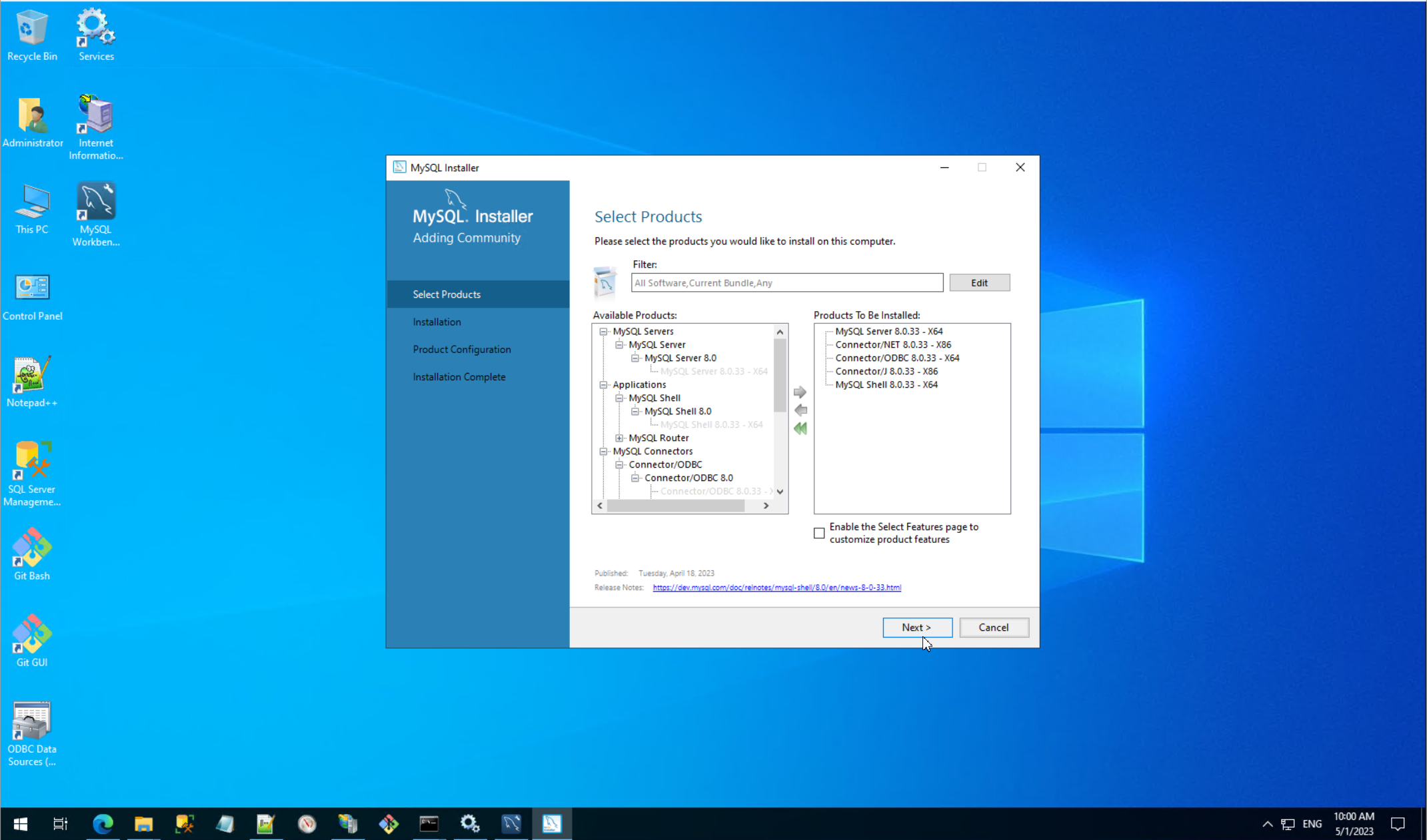Click the remove-product left arrow icon

pyautogui.click(x=800, y=410)
